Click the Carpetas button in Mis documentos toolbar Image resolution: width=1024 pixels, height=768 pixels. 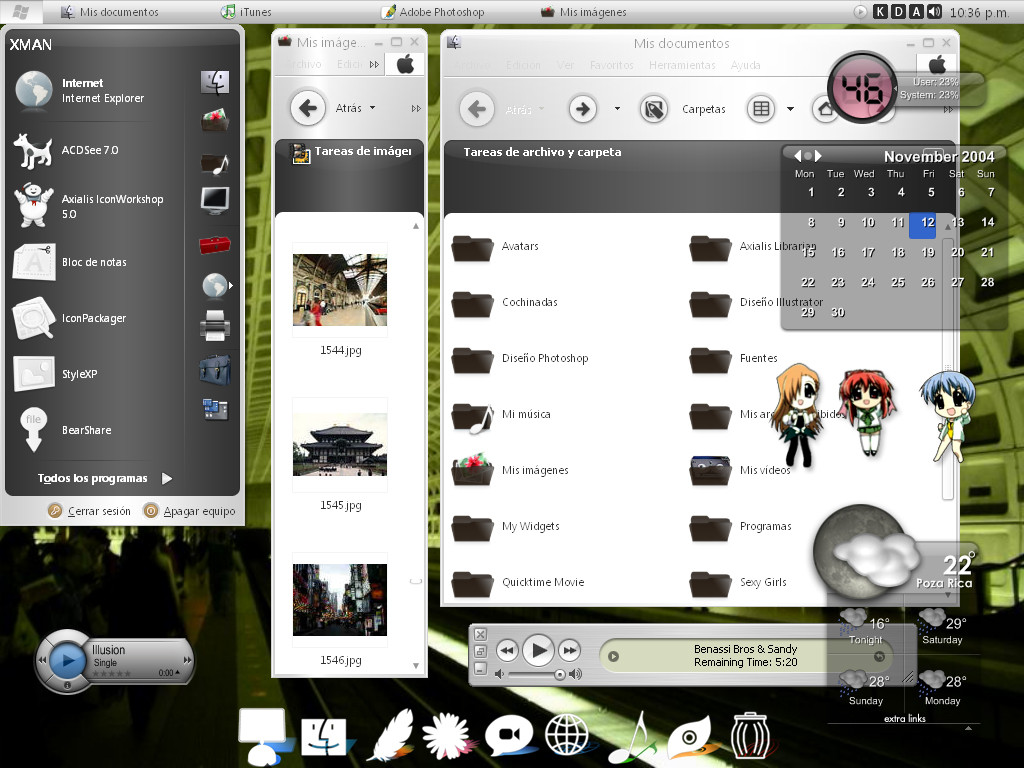click(703, 109)
